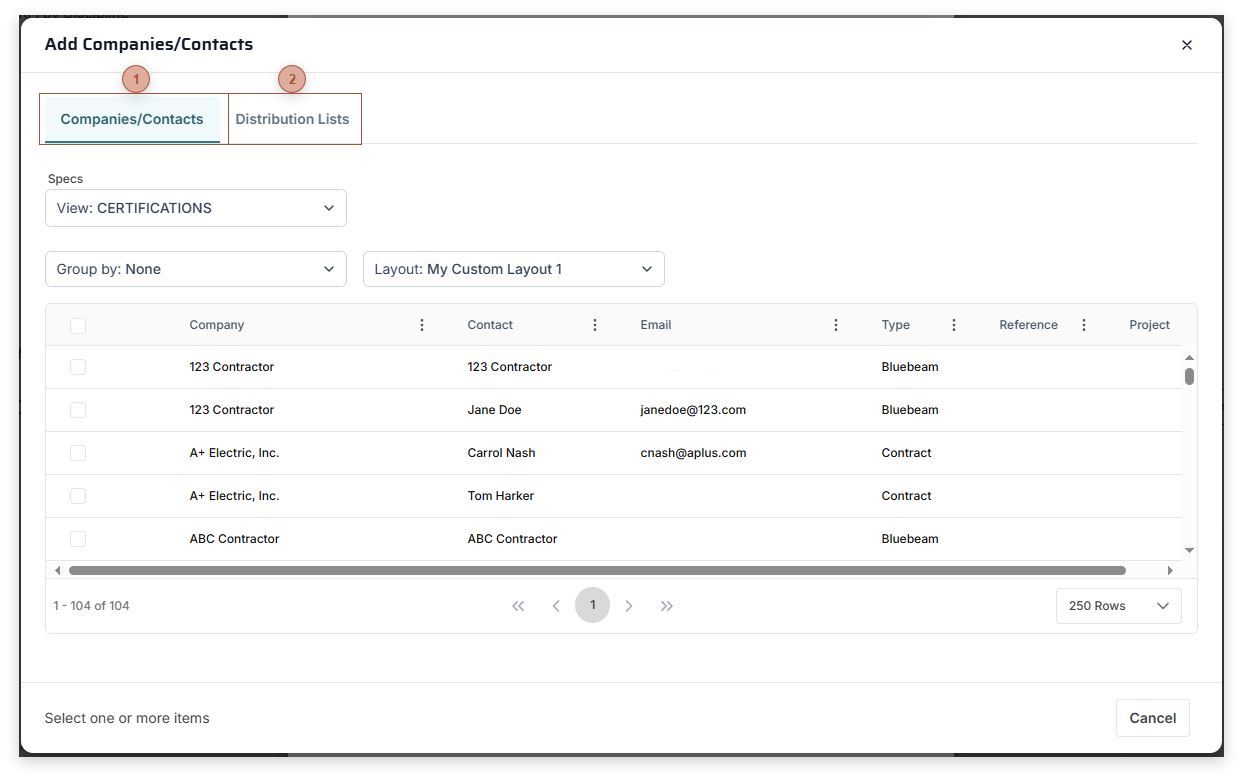Open the Layout: My Custom Layout 1 dropdown
The image size is (1243, 780).
(513, 268)
